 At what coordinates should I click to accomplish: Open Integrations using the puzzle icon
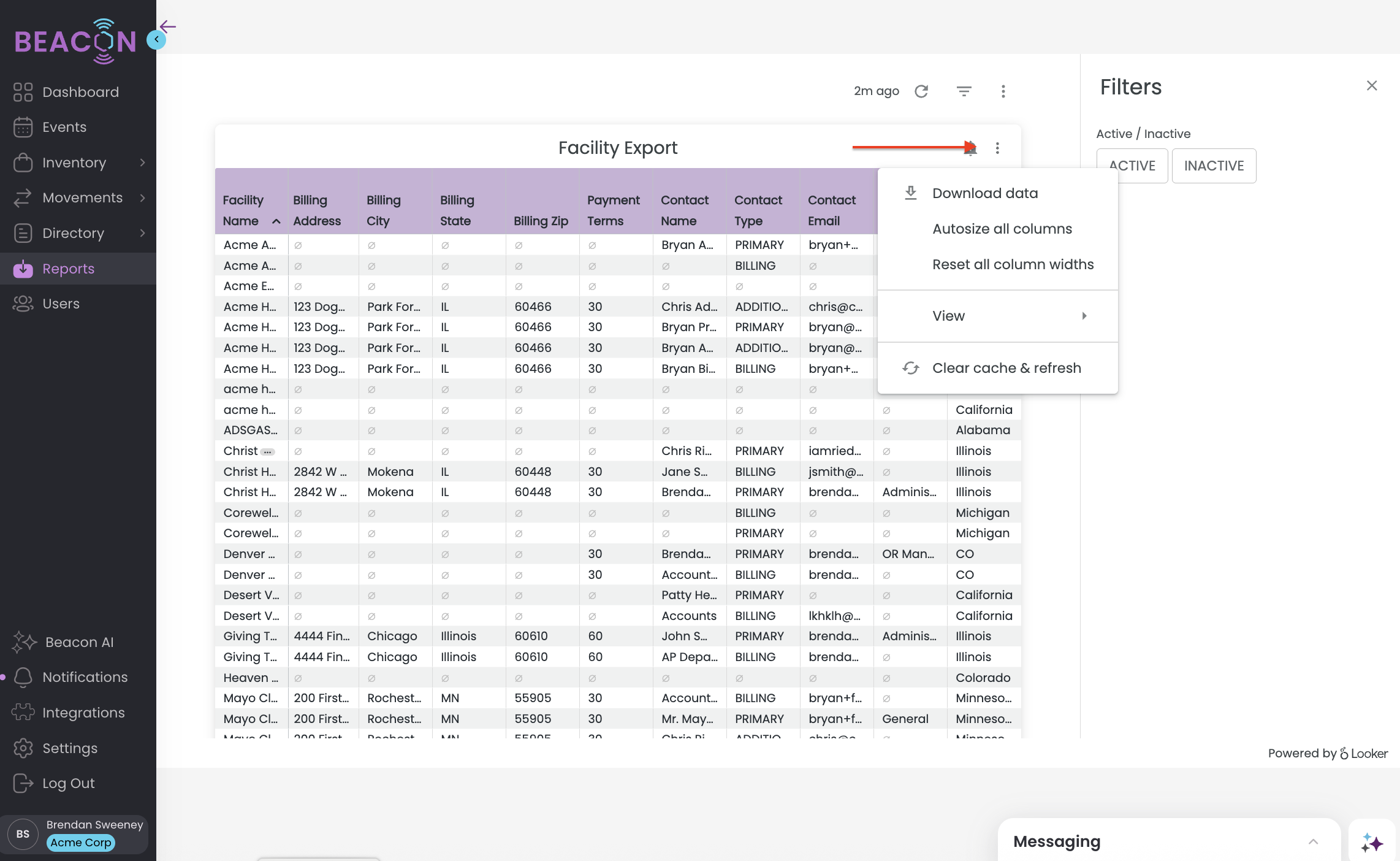coord(23,712)
